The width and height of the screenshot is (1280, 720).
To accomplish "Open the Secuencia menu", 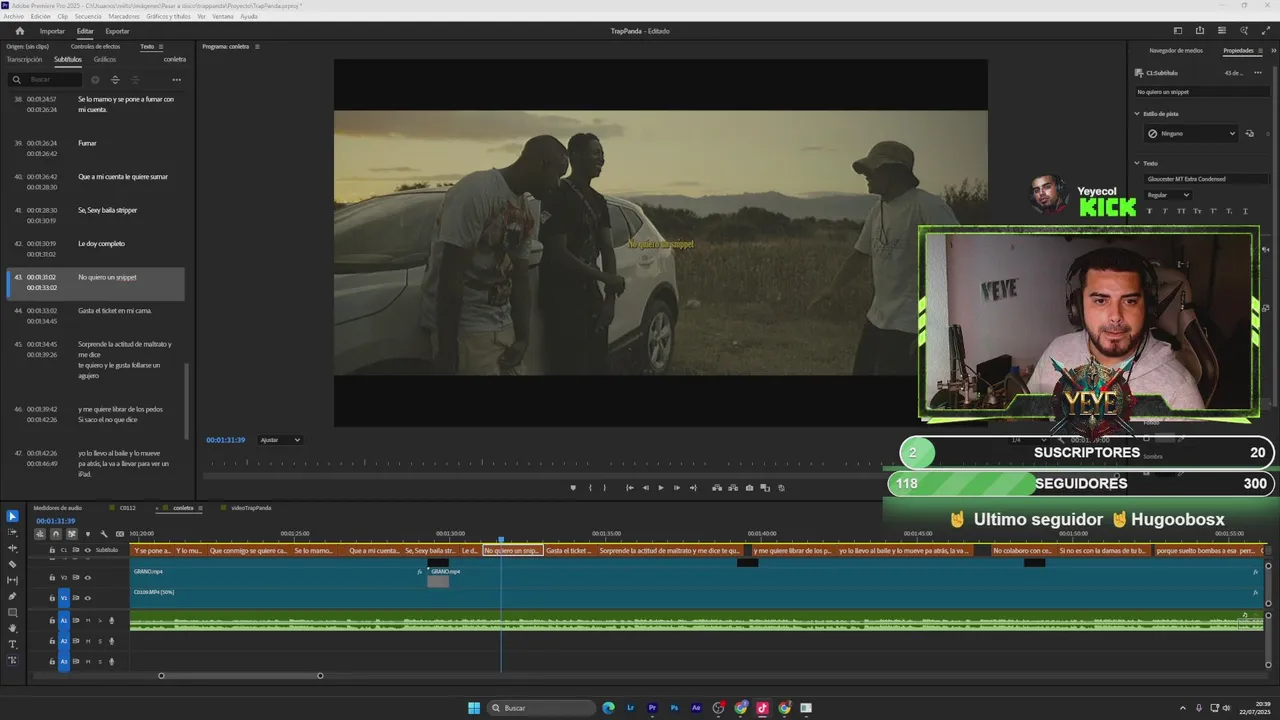I will [88, 16].
